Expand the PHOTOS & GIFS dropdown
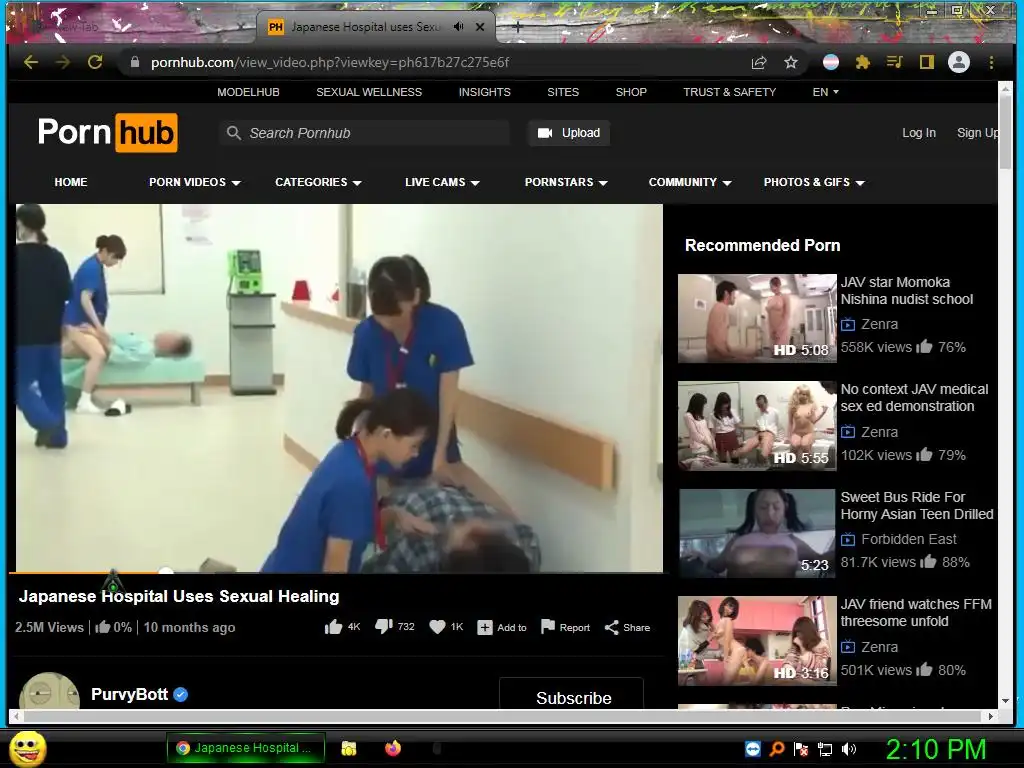The width and height of the screenshot is (1024, 768). (x=814, y=182)
